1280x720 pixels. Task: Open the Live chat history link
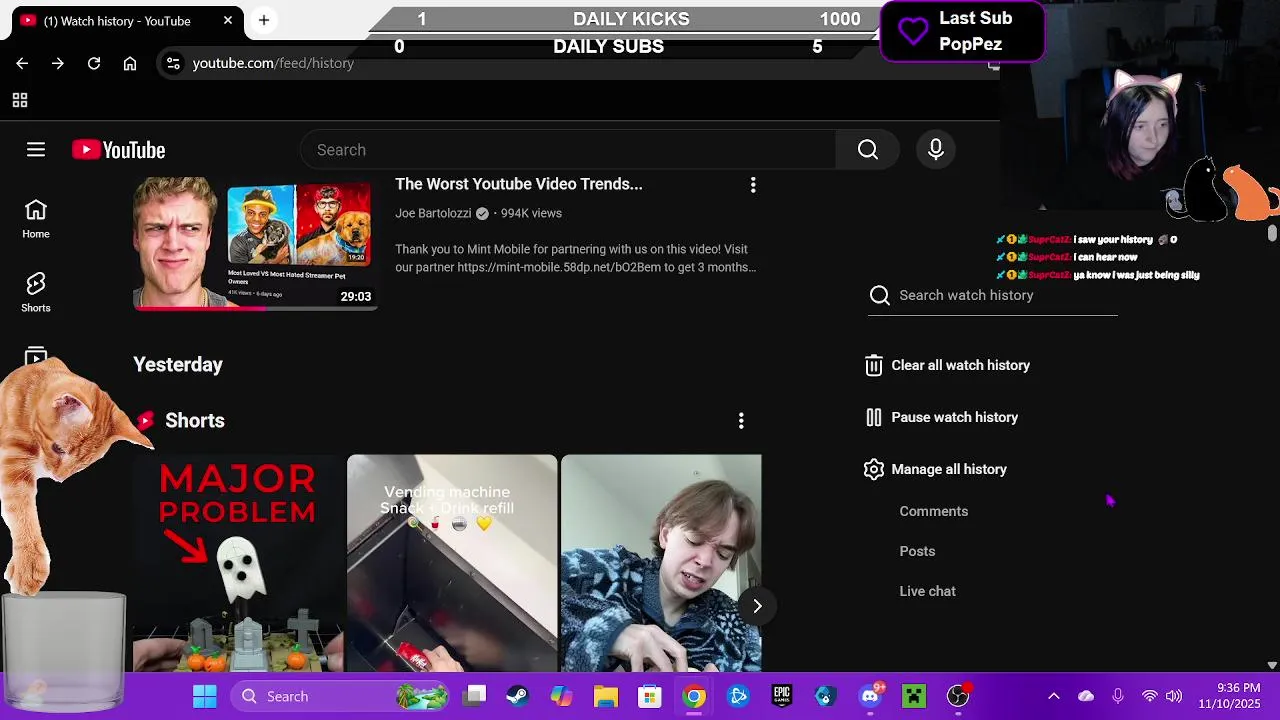coord(927,591)
